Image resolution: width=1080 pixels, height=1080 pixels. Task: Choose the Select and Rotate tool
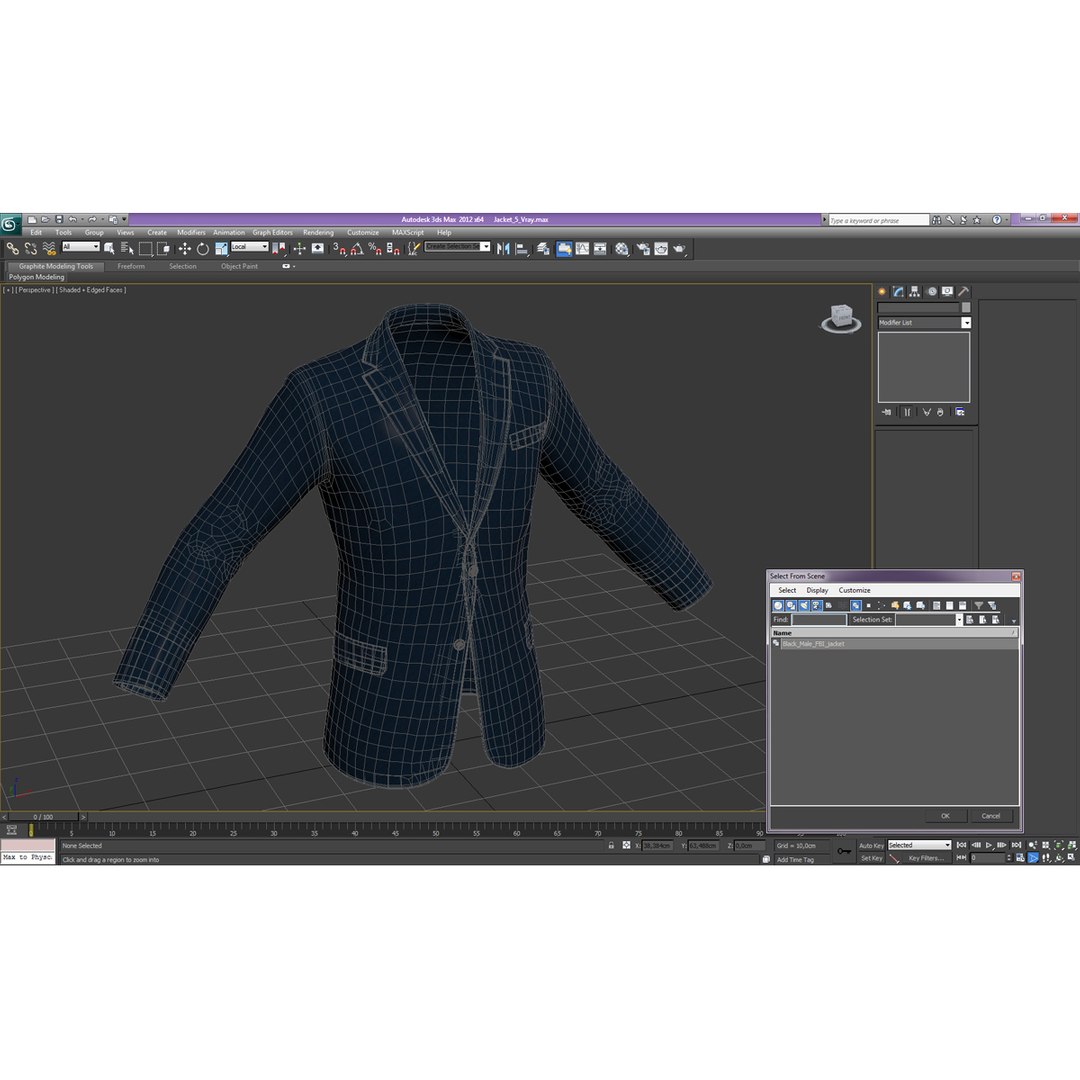pos(202,249)
